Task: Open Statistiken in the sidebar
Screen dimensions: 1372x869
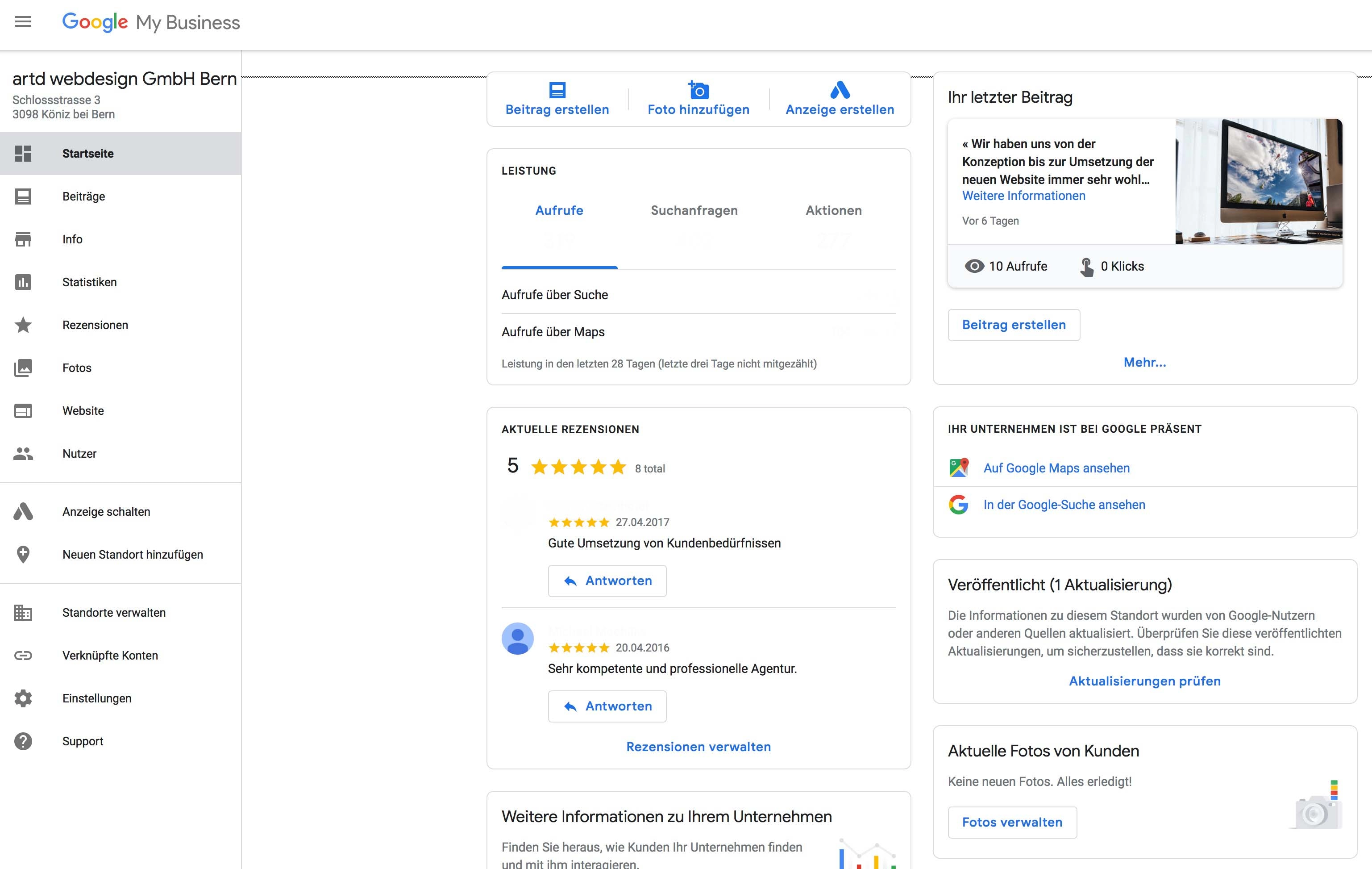Action: click(x=120, y=282)
